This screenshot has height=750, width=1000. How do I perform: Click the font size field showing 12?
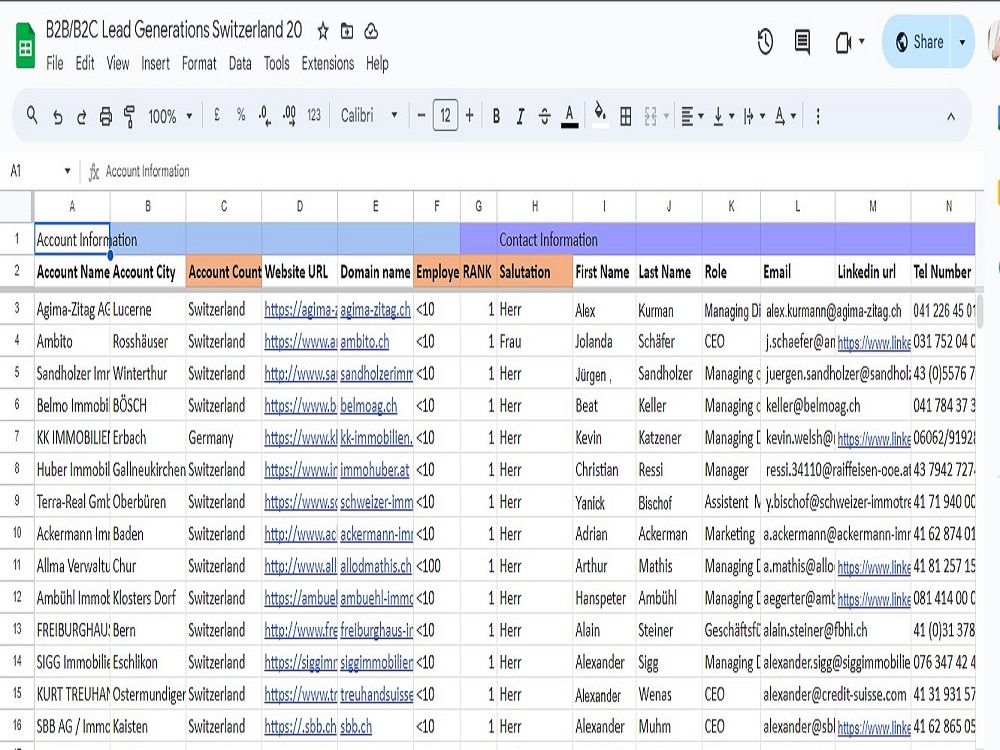click(445, 115)
